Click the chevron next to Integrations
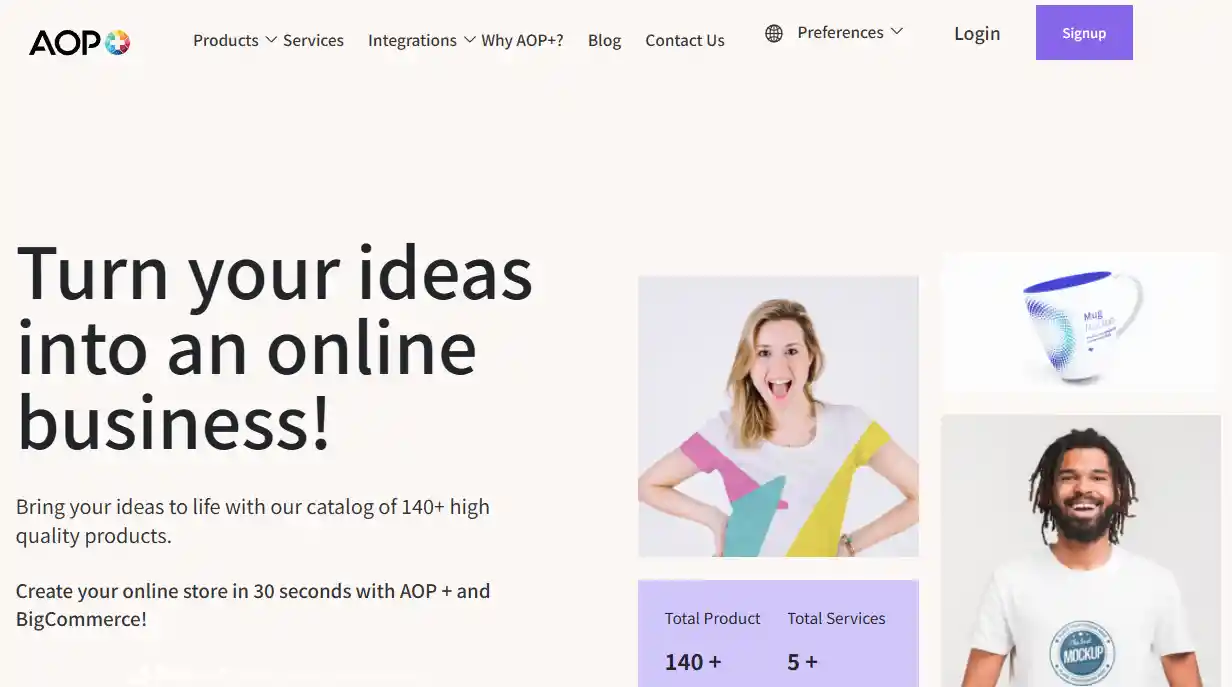This screenshot has width=1232, height=687. coord(470,41)
